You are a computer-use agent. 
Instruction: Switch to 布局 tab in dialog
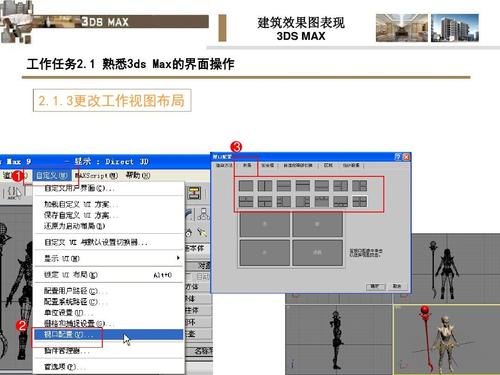pos(247,165)
